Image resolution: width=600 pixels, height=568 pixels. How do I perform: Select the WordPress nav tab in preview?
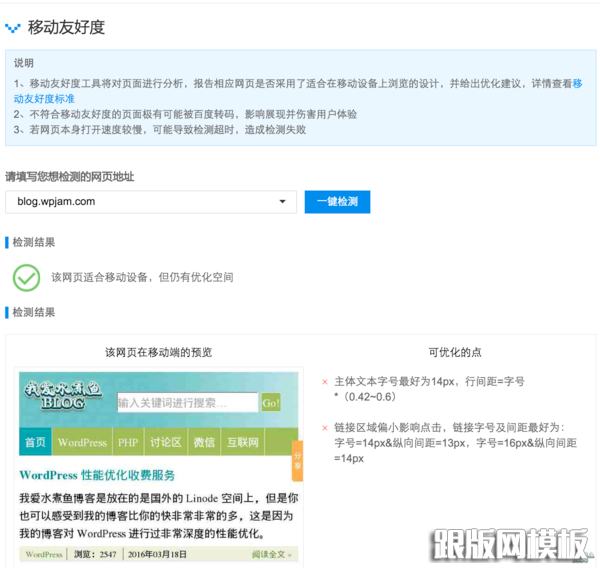[x=82, y=442]
